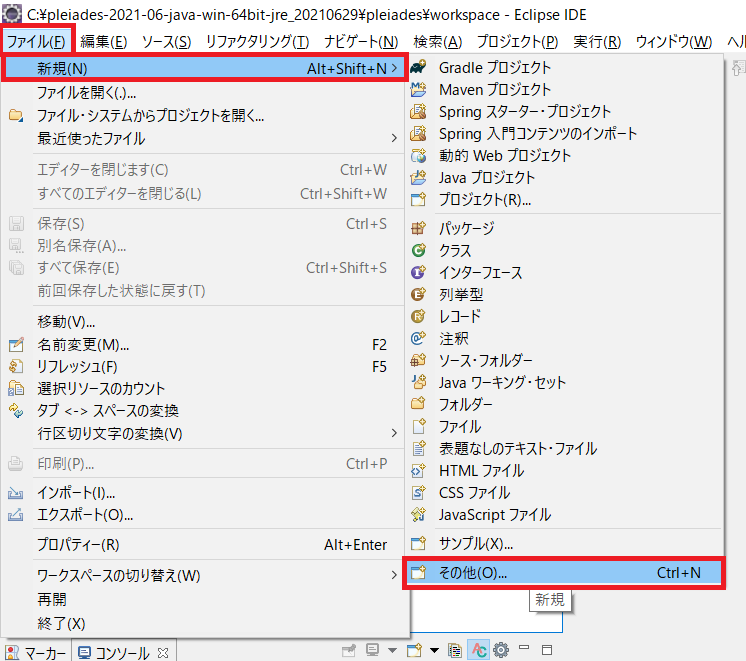Click the インポート(I) import icon
Viewport: 746px width, 661px height.
pyautogui.click(x=16, y=493)
